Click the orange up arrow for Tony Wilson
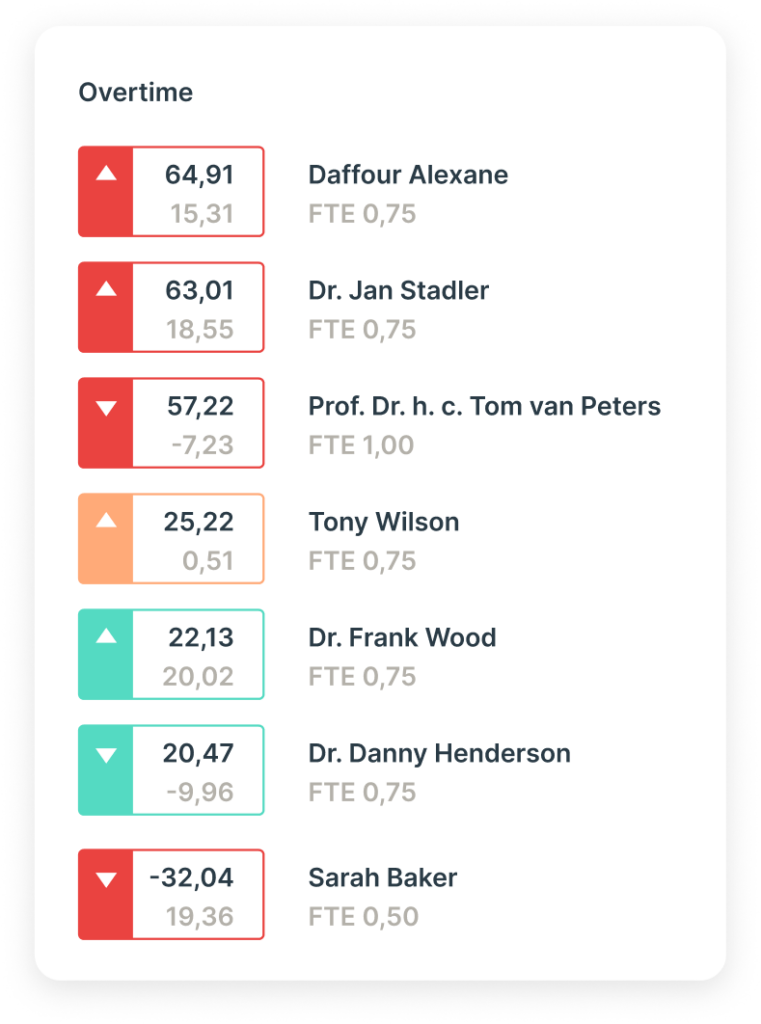Viewport: 761px width, 1024px height. (106, 521)
